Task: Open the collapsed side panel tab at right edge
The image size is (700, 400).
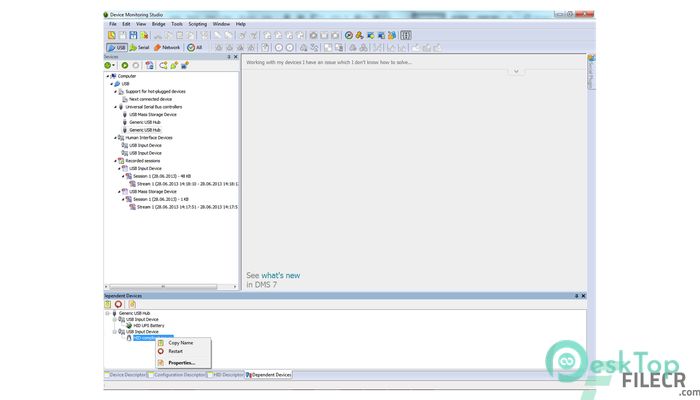Action: pyautogui.click(x=591, y=72)
